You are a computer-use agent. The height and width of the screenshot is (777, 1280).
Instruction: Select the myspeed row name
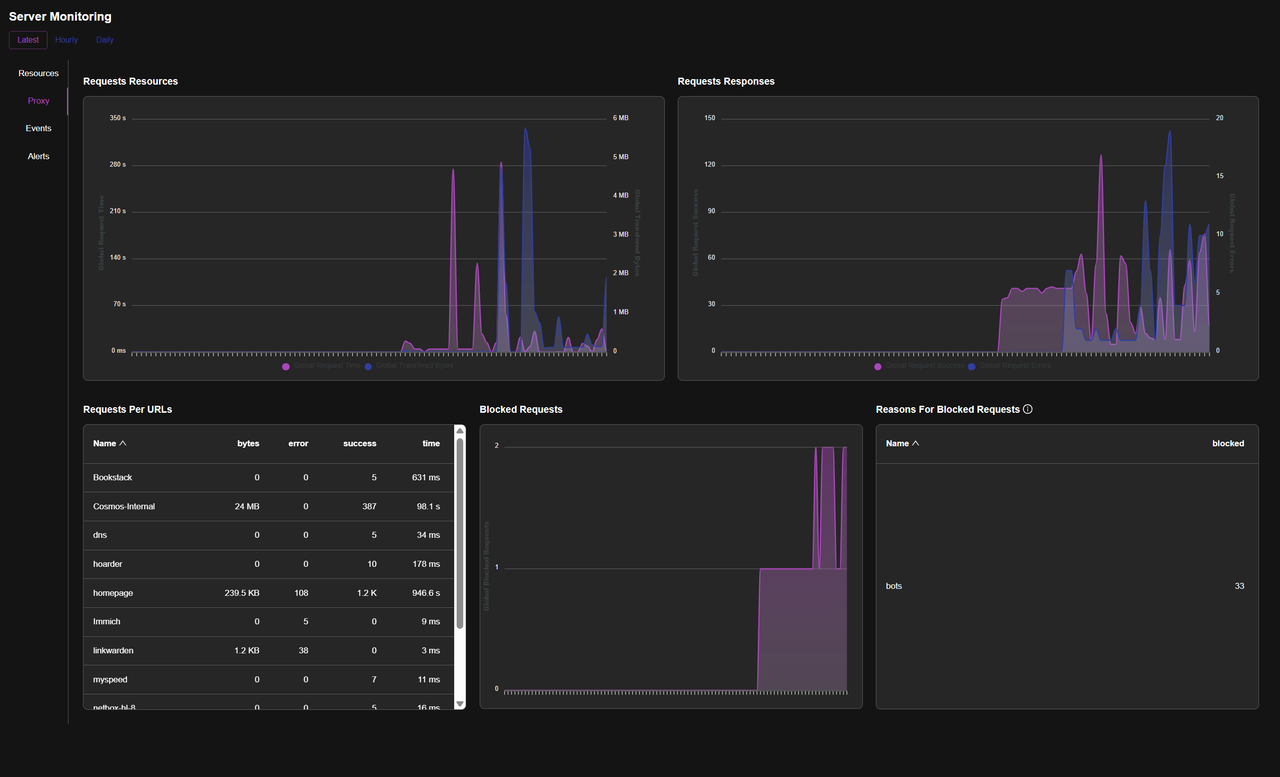pos(110,680)
